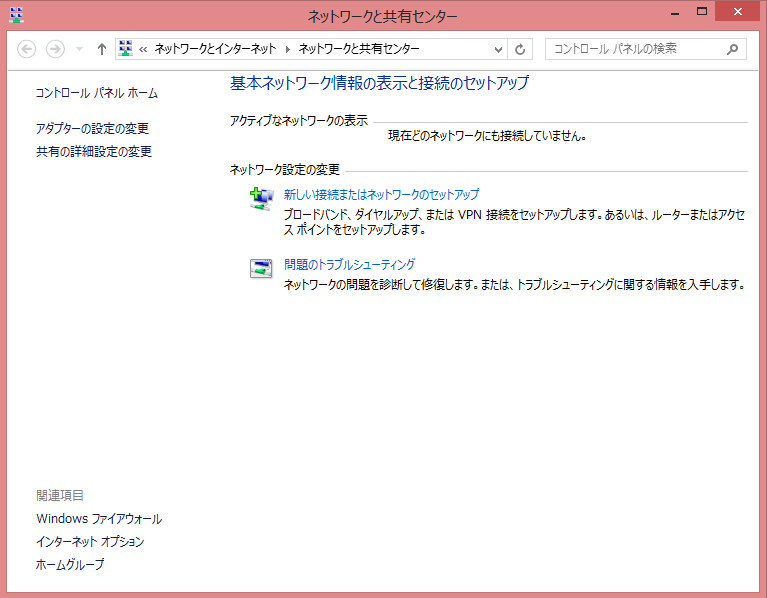
Task: Click 新しい接続またはネットワークのセットアップ link
Action: (382, 195)
